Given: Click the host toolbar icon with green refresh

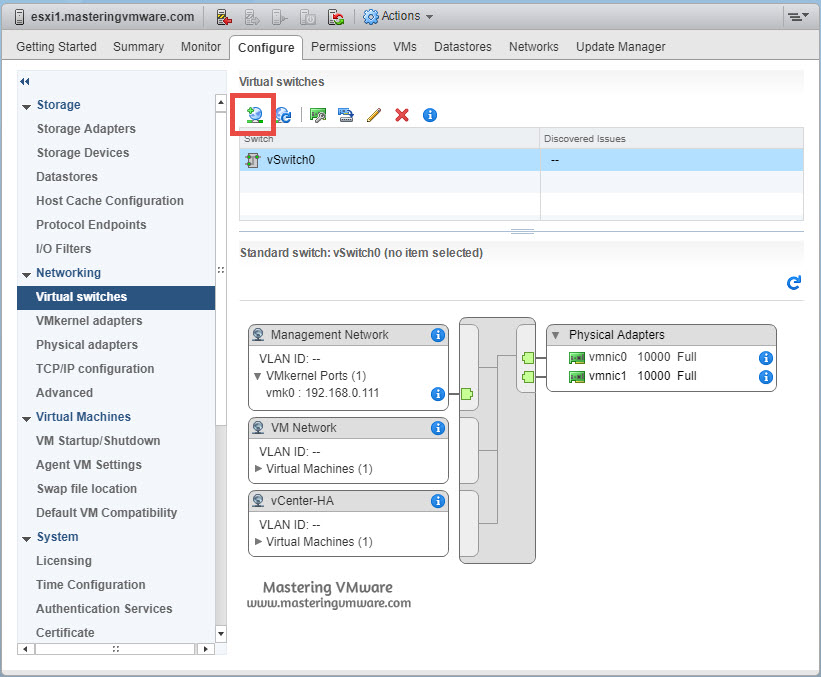Looking at the screenshot, I should point(336,17).
